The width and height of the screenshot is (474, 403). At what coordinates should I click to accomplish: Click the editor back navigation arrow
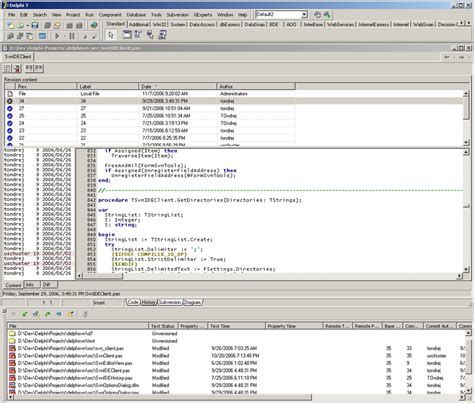447,57
